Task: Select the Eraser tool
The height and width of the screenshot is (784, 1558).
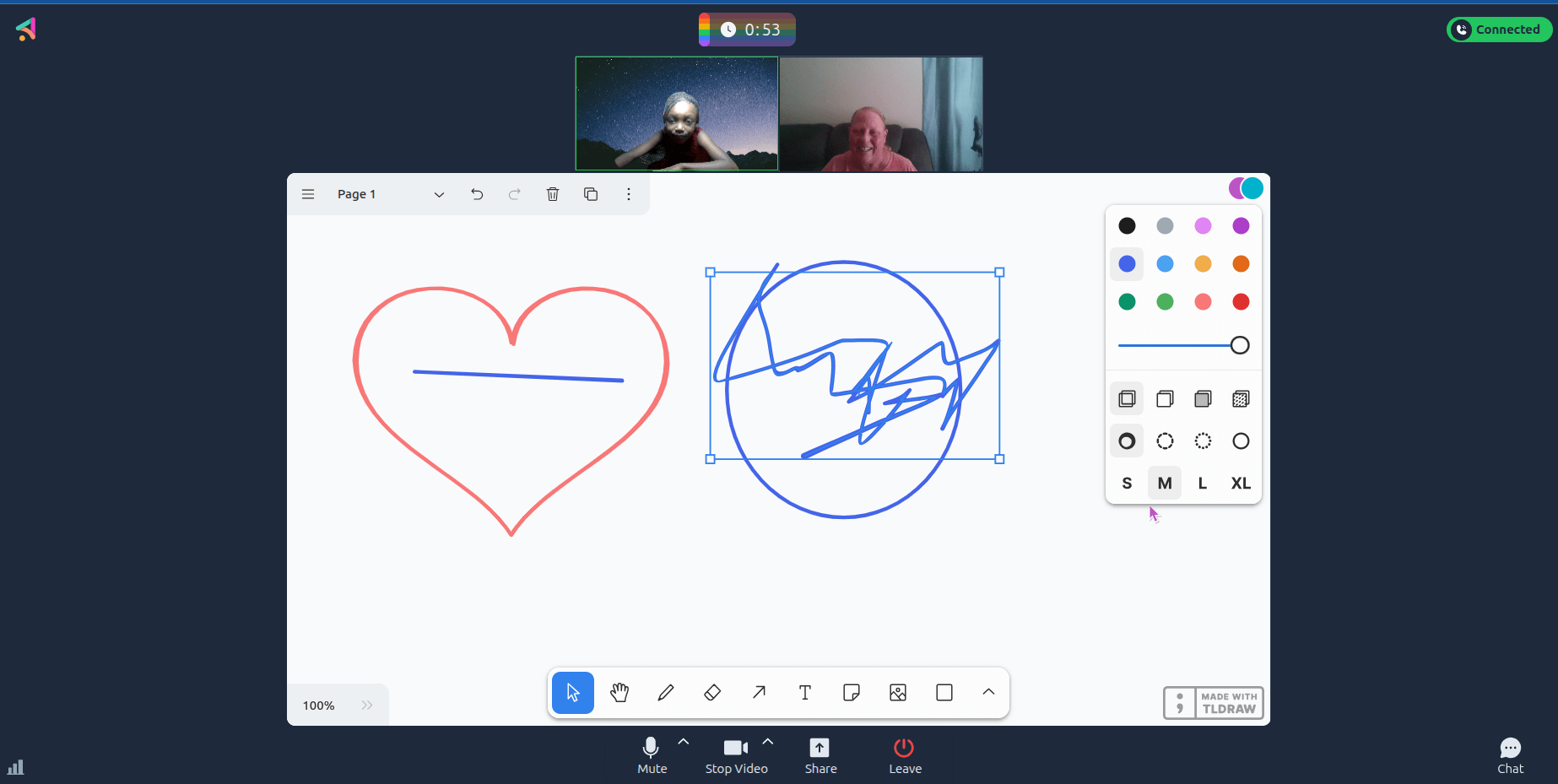Action: point(712,693)
